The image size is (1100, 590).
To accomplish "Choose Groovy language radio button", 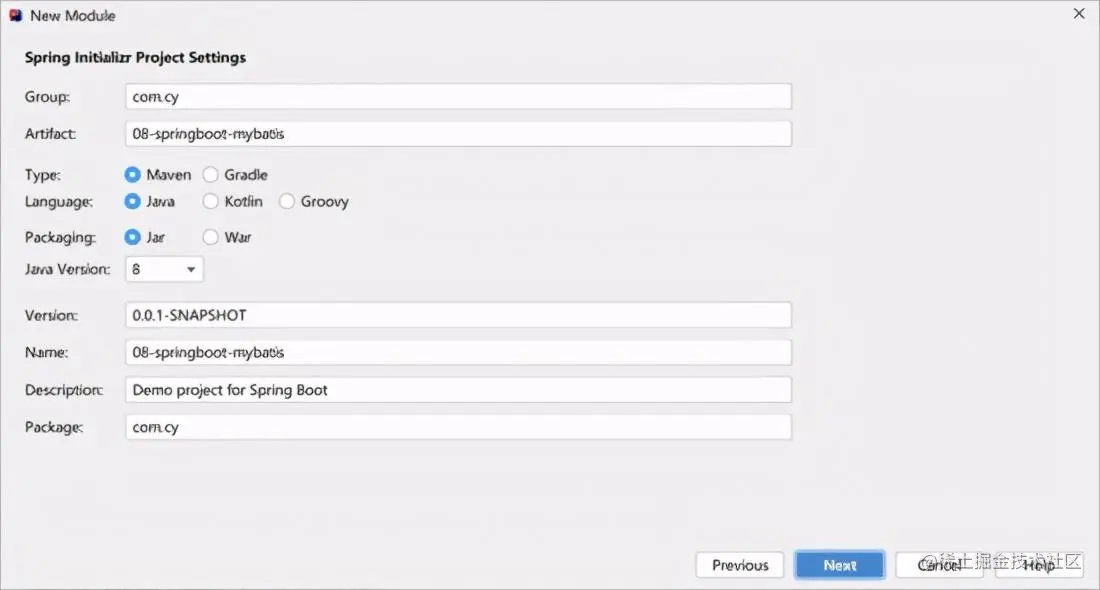I will tap(287, 201).
